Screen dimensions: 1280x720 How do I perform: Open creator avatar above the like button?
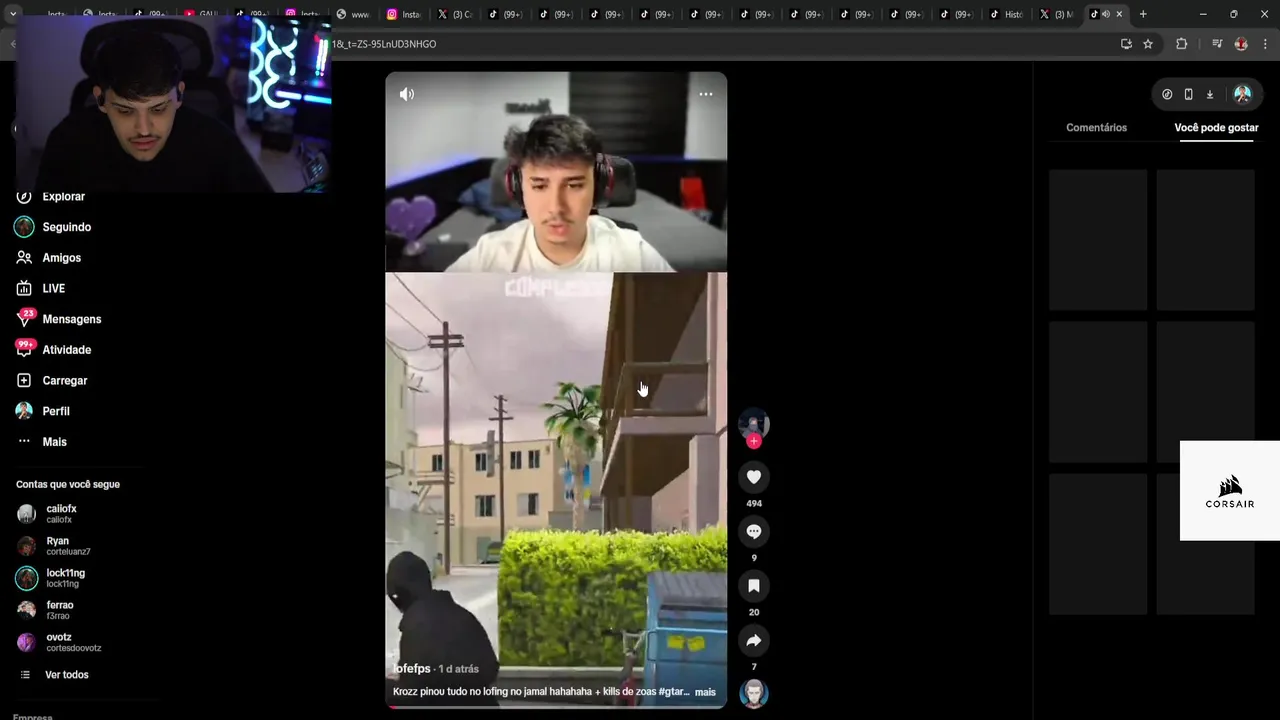[754, 423]
